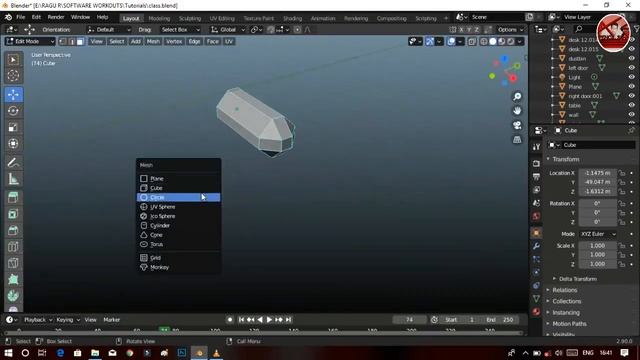Open the XYZ Euler rotation mode dropdown
The width and height of the screenshot is (640, 360).
598,234
